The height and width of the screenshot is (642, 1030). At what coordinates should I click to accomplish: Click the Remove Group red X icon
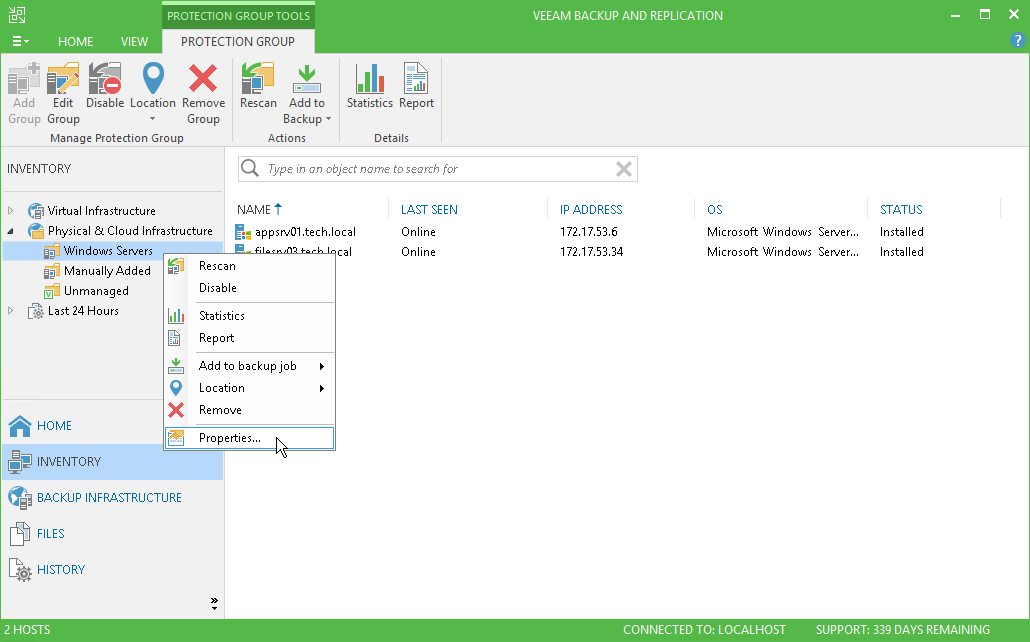(x=203, y=78)
